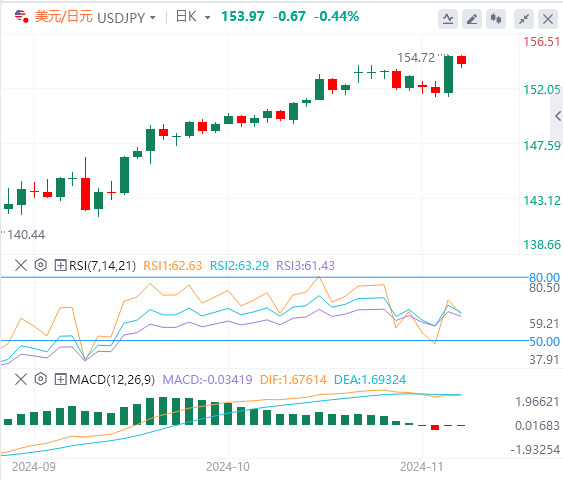Image resolution: width=563 pixels, height=480 pixels.
Task: Click the MACD(12,26,9) indicator label
Action: 112,379
